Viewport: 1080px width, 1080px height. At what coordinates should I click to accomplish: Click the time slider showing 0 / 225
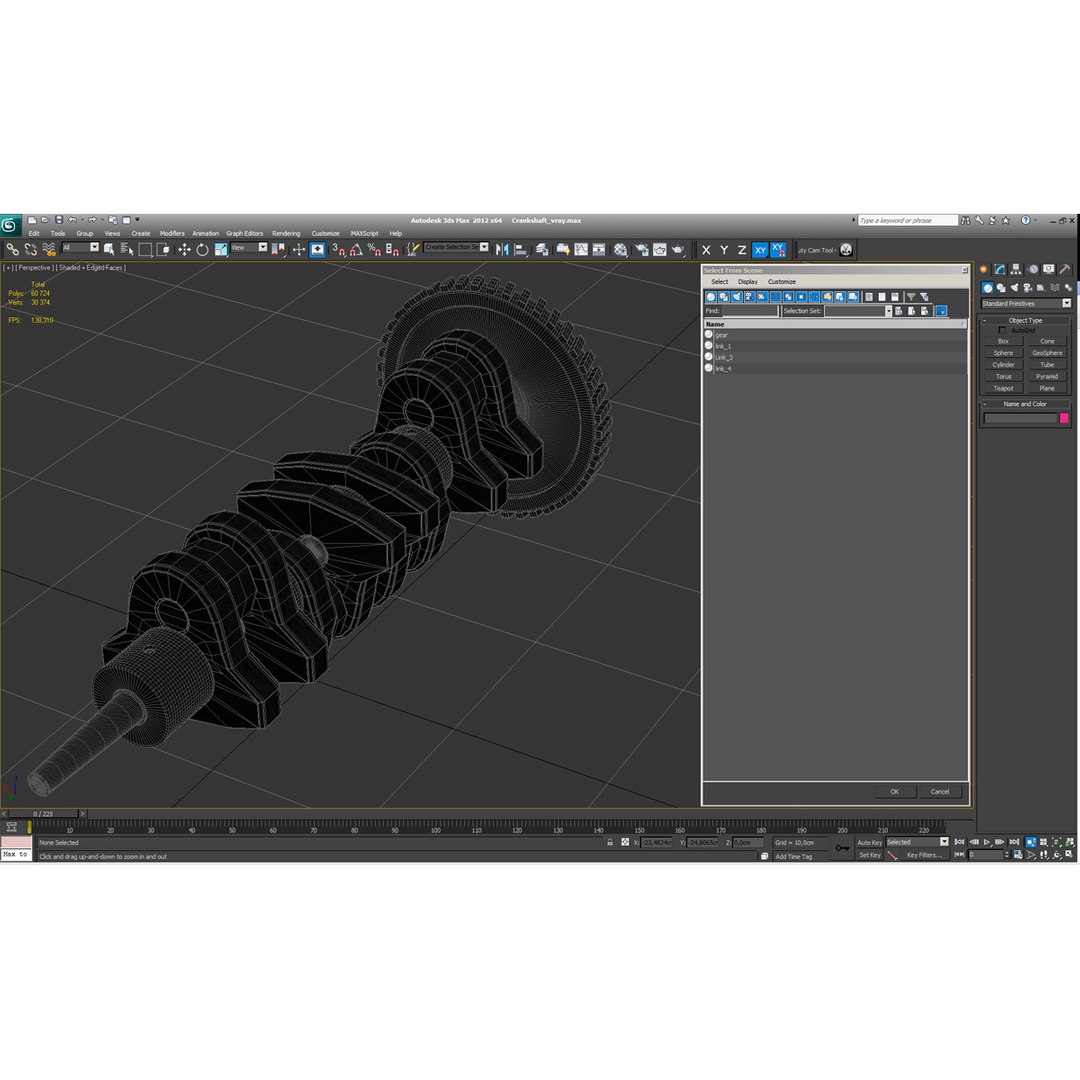tap(43, 813)
